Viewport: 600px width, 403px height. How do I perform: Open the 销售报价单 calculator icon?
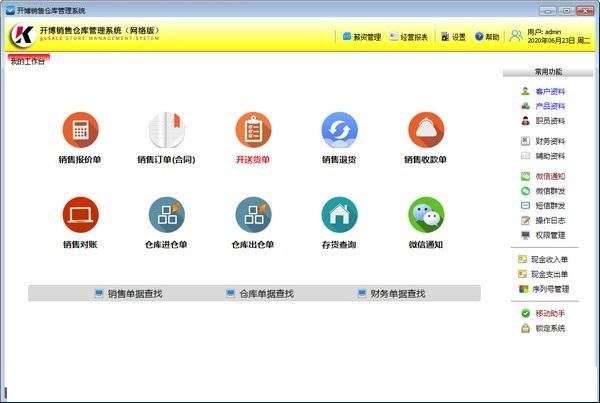80,129
